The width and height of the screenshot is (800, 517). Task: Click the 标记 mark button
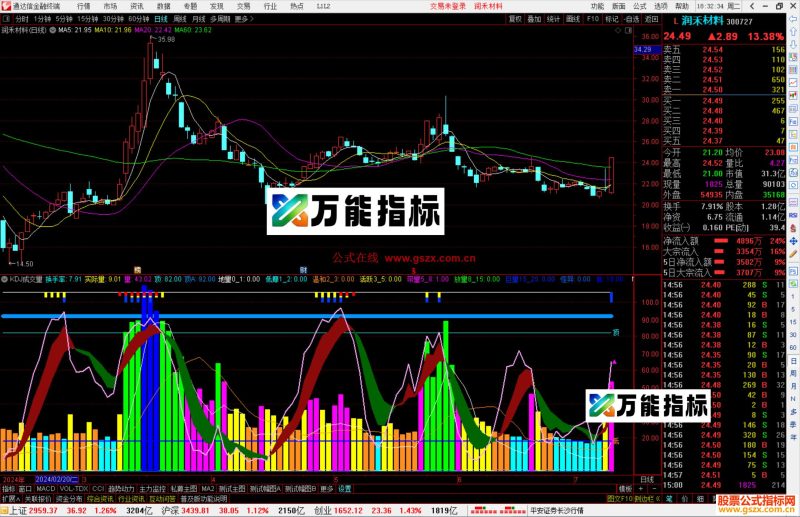[x=612, y=19]
